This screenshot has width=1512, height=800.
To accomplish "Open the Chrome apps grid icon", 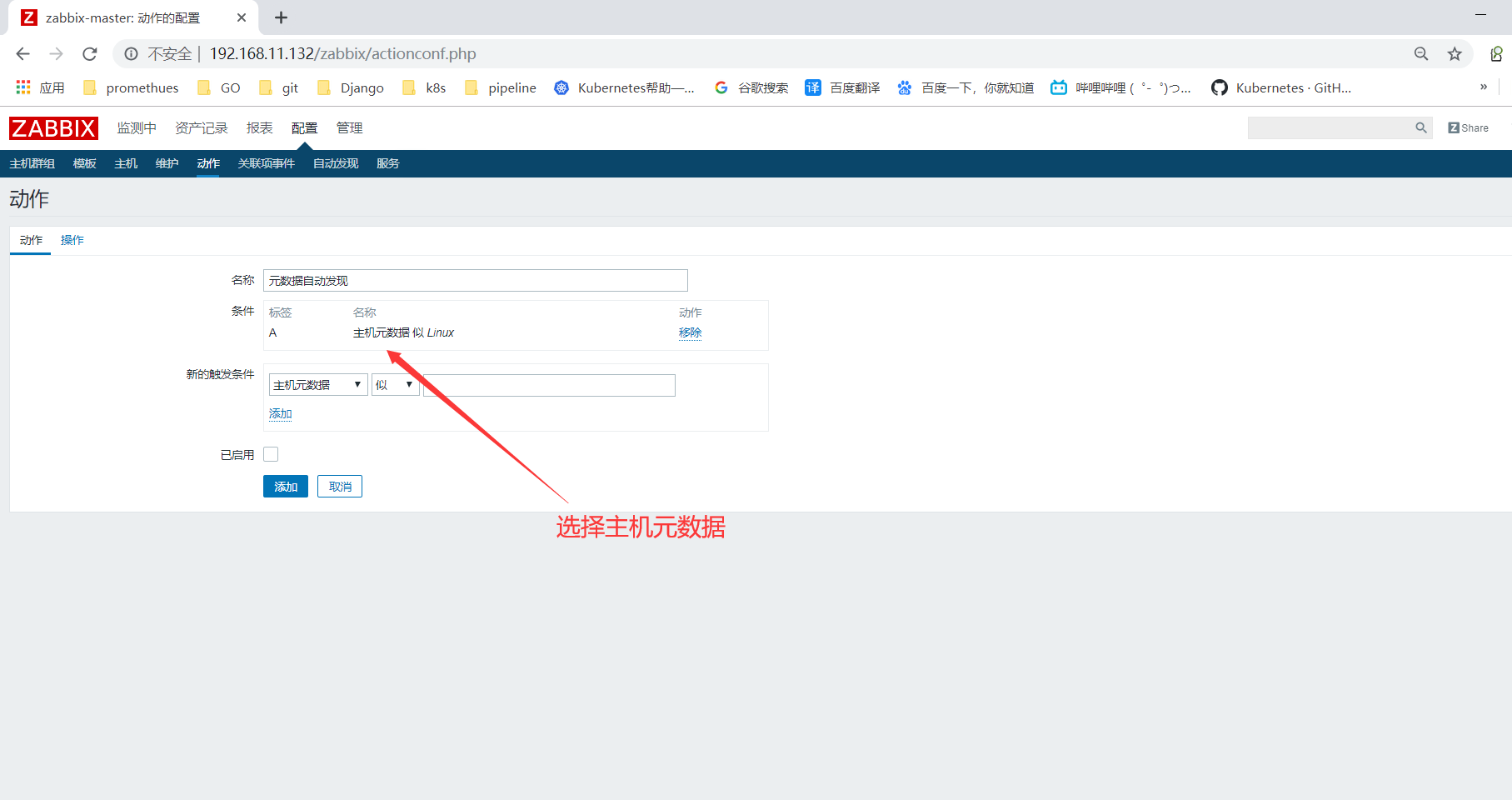I will pyautogui.click(x=22, y=87).
